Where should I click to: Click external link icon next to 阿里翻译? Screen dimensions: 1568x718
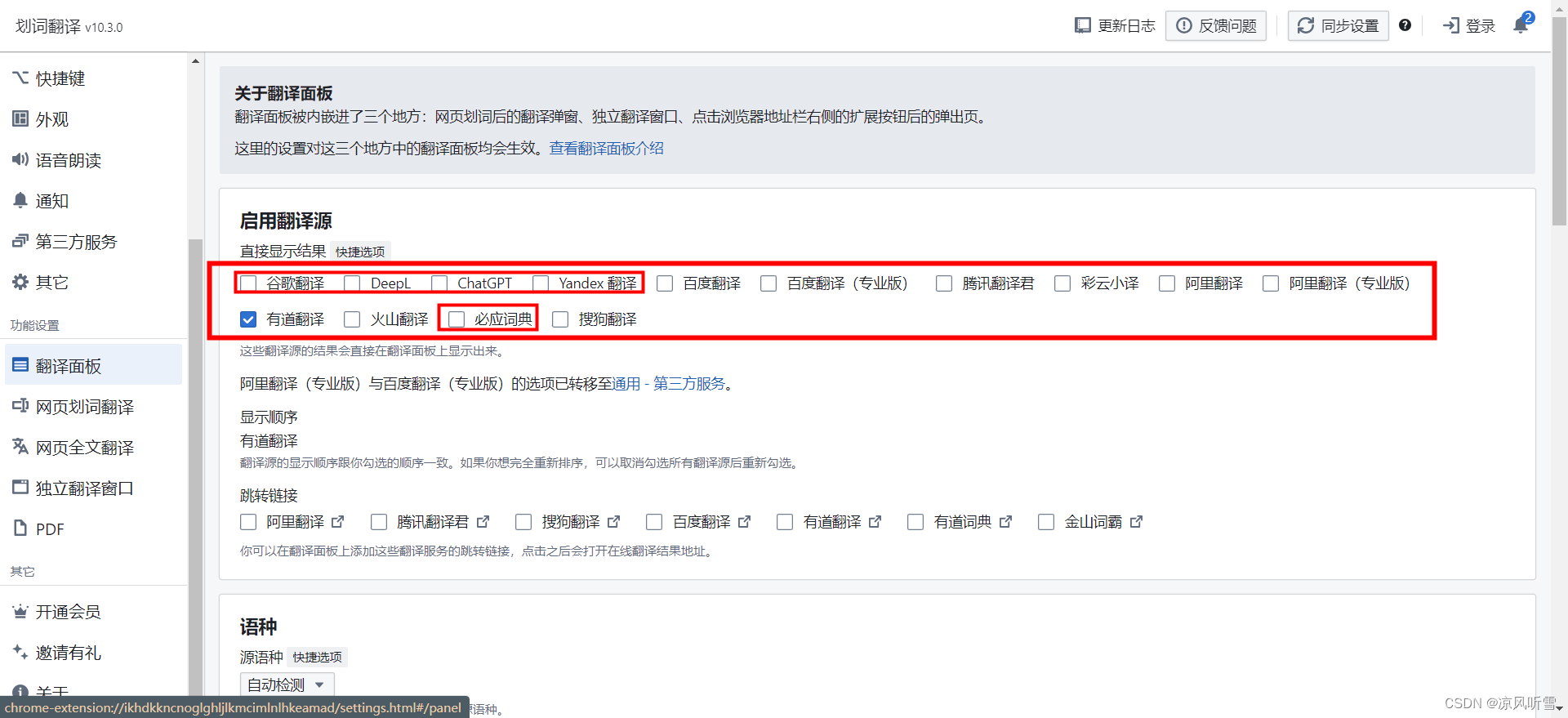(338, 521)
